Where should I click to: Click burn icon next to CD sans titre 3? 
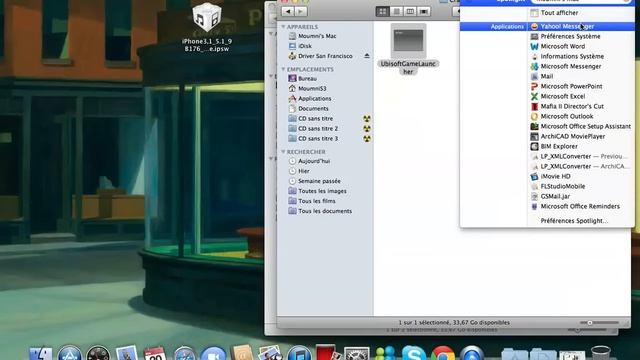pyautogui.click(x=367, y=139)
